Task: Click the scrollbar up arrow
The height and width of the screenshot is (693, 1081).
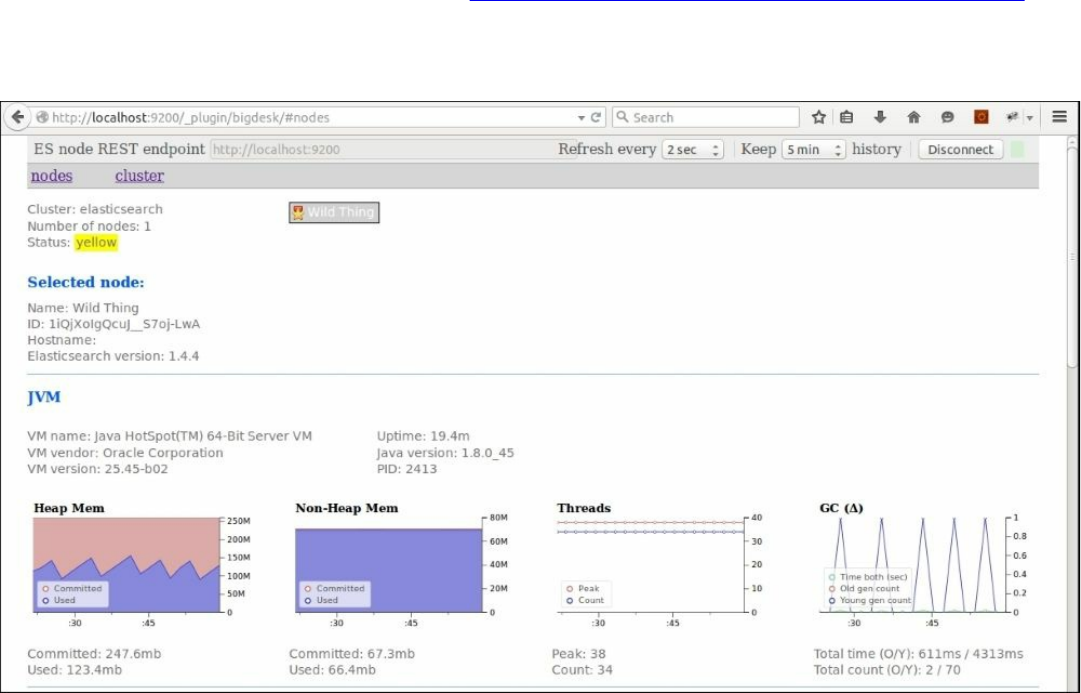Action: pos(1072,141)
